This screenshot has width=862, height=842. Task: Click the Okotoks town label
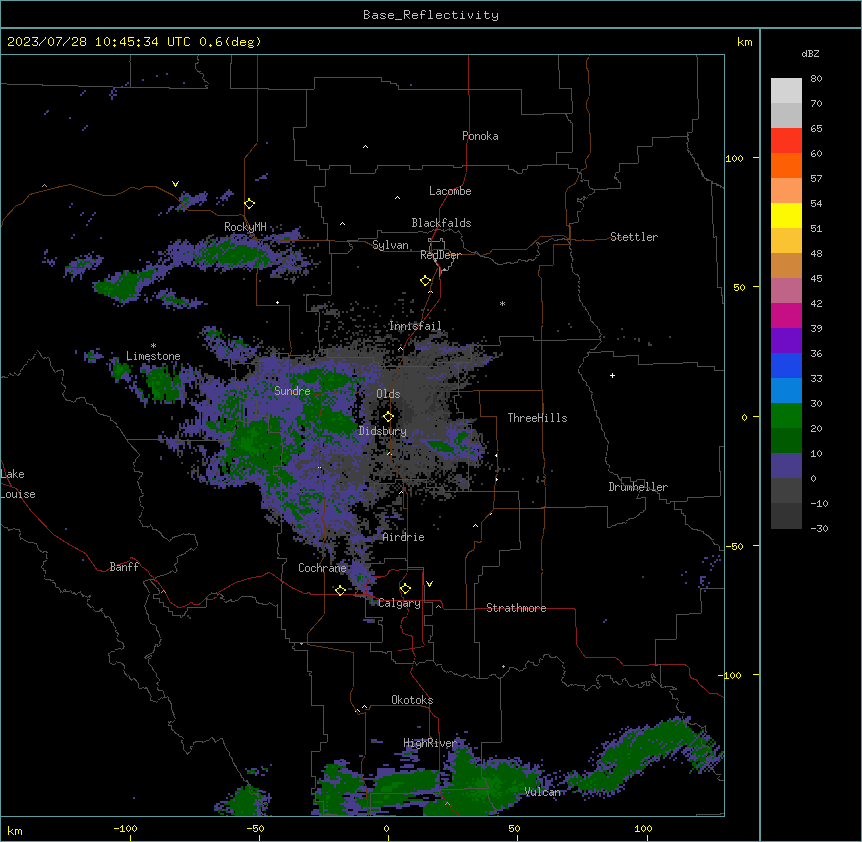[412, 700]
